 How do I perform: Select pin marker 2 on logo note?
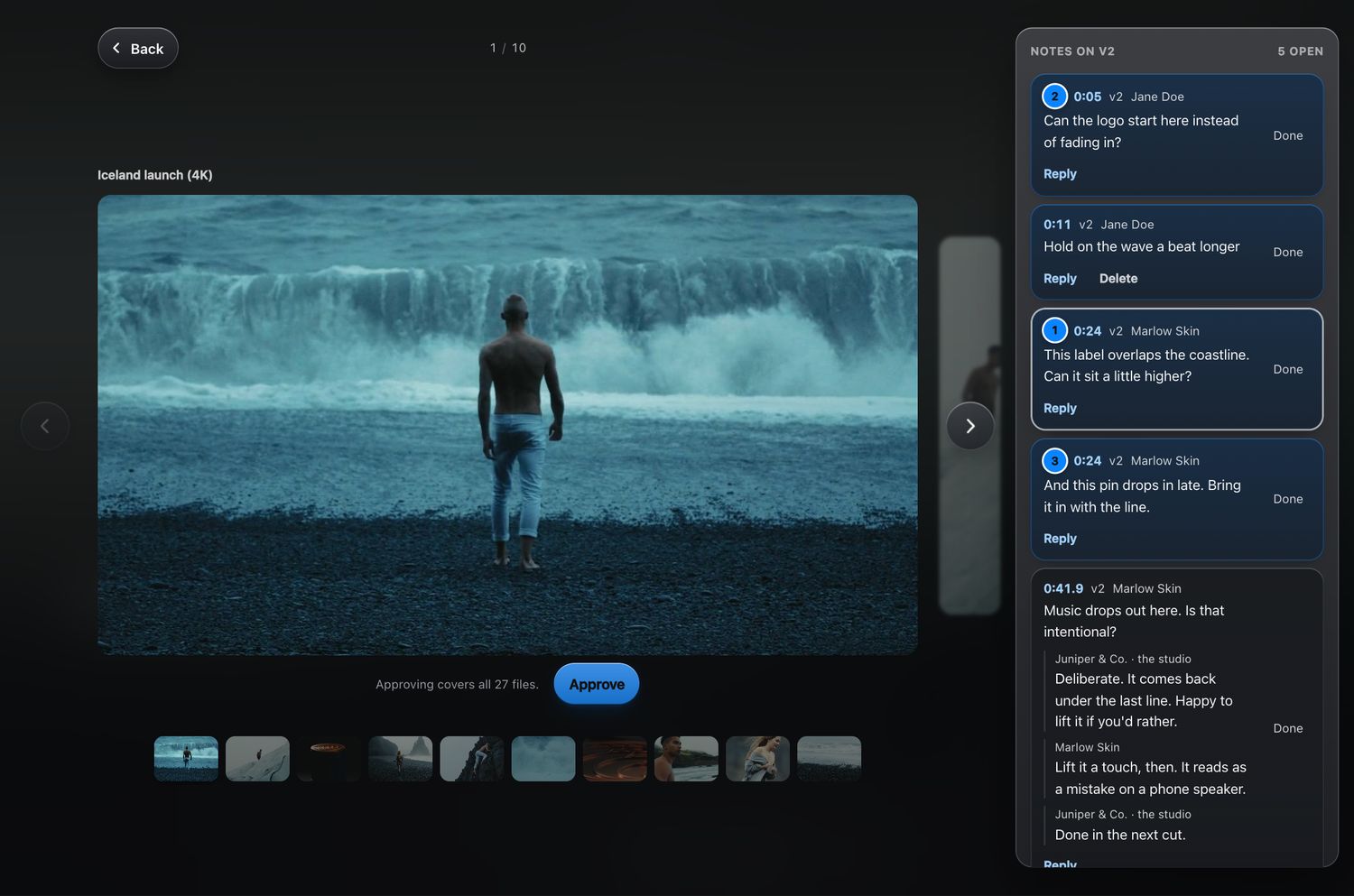1054,97
